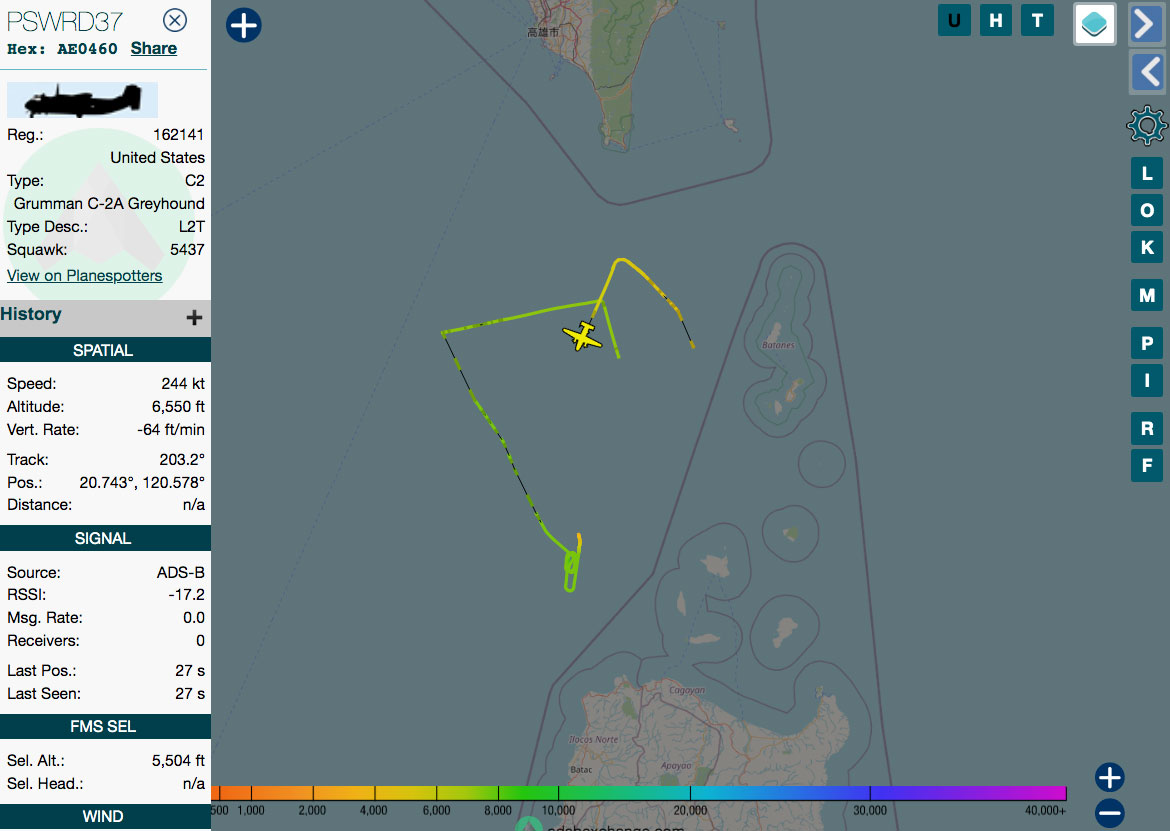The height and width of the screenshot is (831, 1170).
Task: Select the yellow aircraft icon on map
Action: click(582, 336)
